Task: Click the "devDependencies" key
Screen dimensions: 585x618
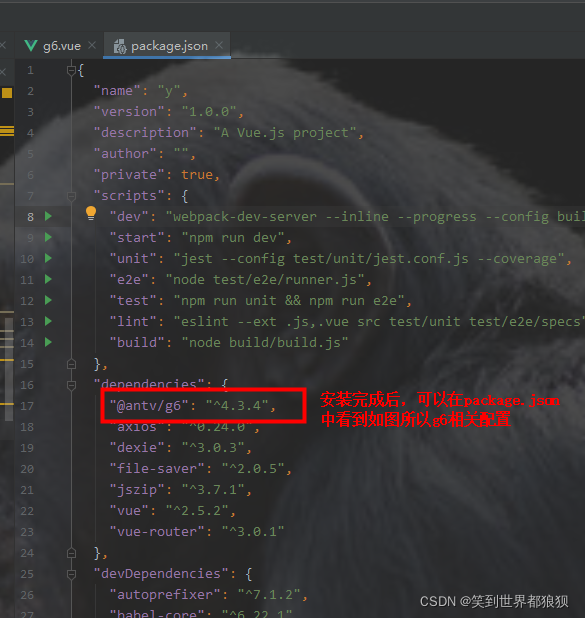Action: pos(161,574)
